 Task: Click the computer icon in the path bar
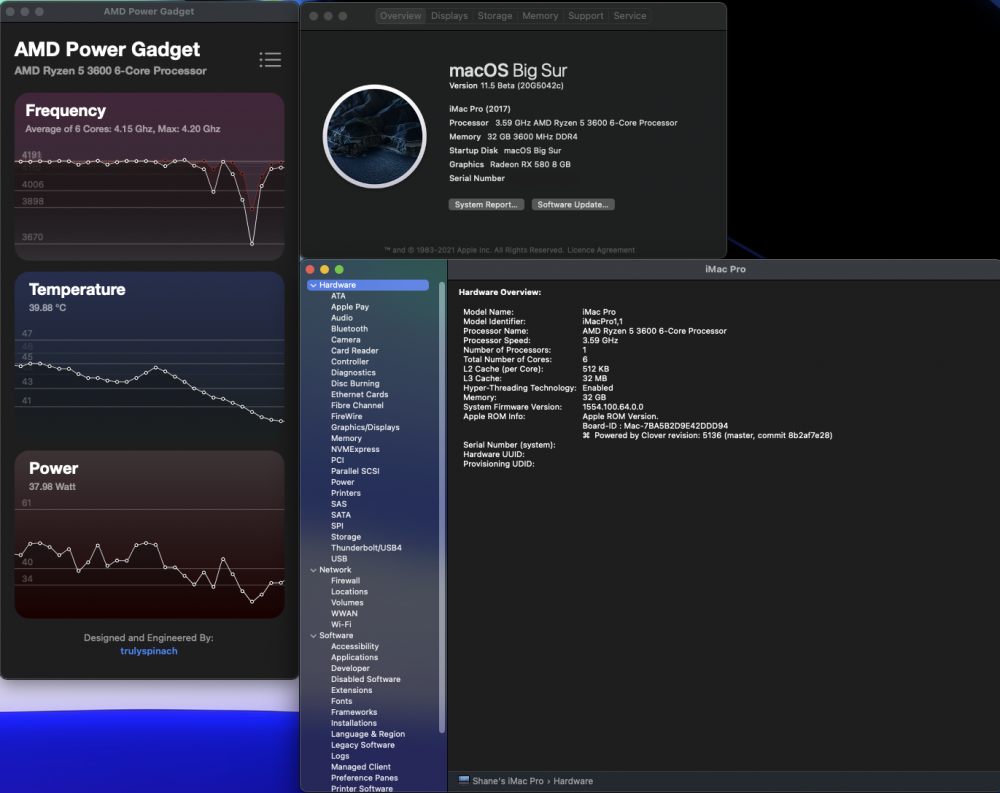464,780
